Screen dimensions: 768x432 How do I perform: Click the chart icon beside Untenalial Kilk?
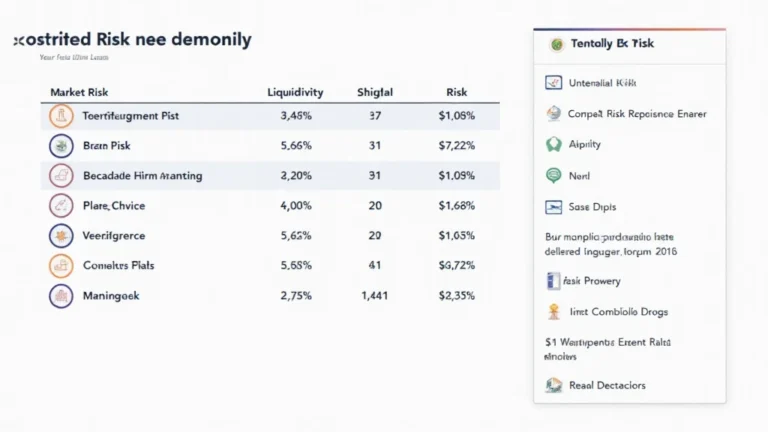(554, 83)
